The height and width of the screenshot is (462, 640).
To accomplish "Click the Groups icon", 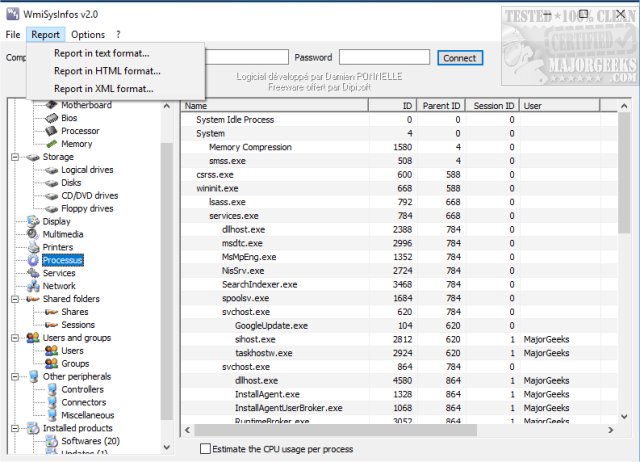I will pyautogui.click(x=51, y=364).
